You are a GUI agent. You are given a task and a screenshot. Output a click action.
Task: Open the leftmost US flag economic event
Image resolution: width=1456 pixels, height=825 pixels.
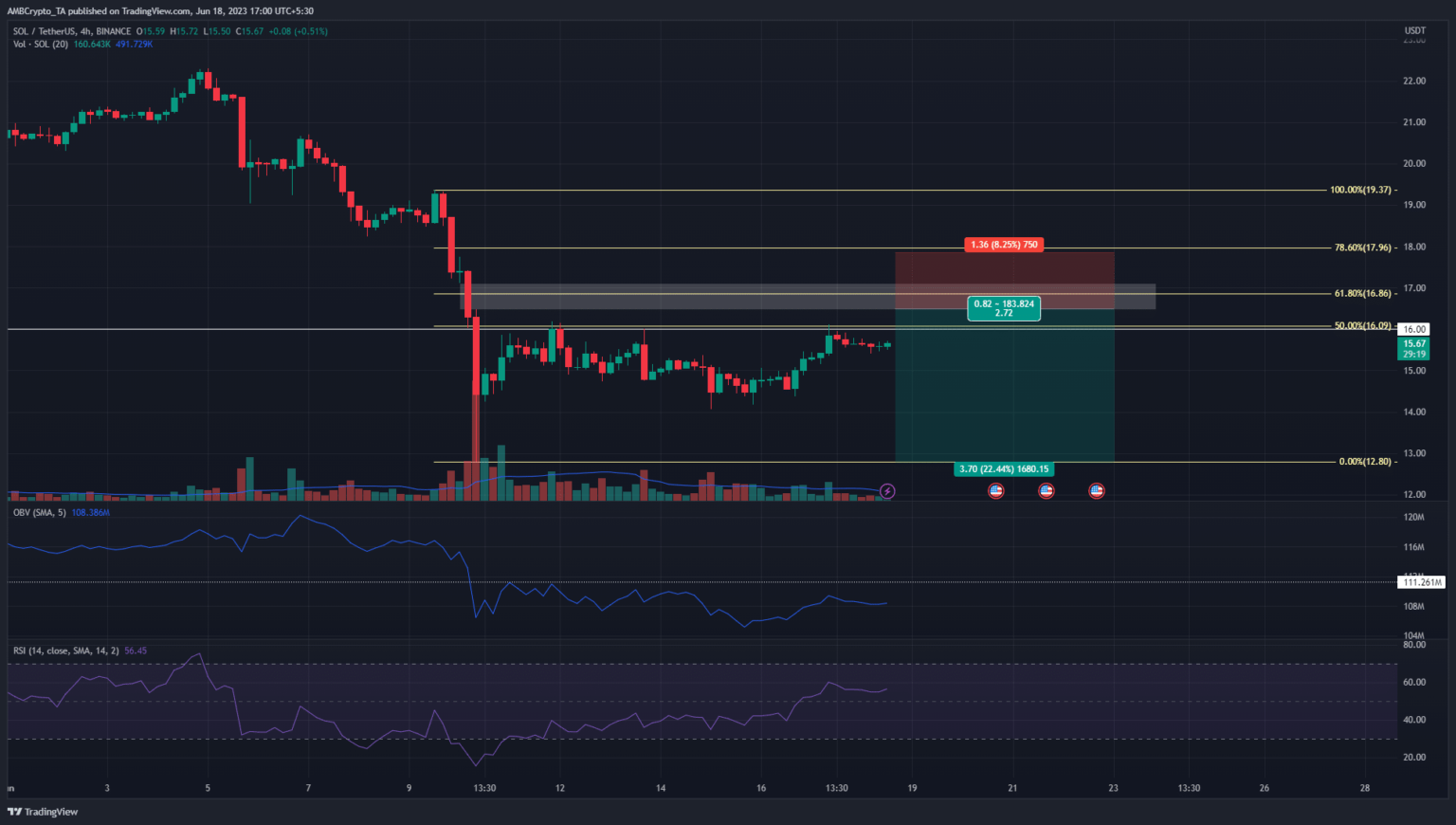[995, 491]
